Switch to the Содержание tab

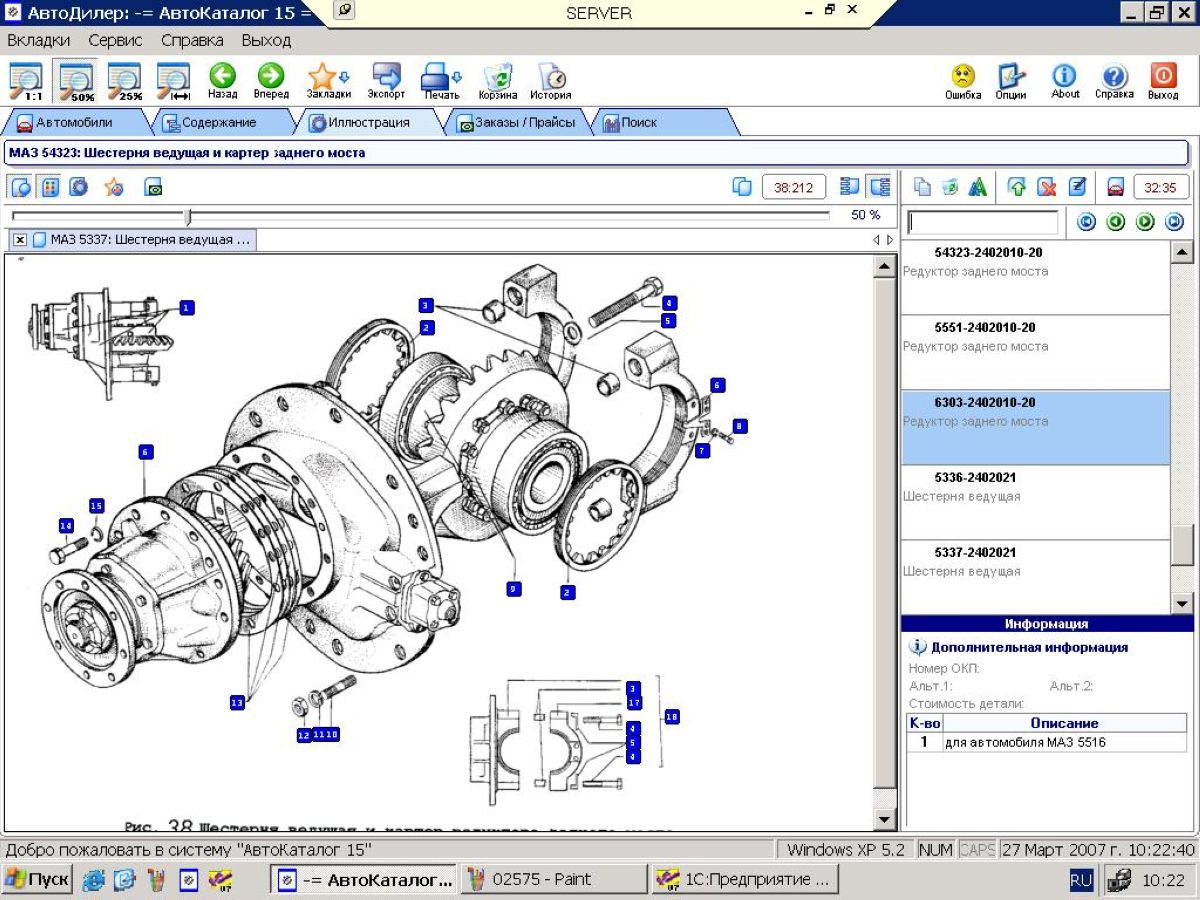tap(220, 123)
